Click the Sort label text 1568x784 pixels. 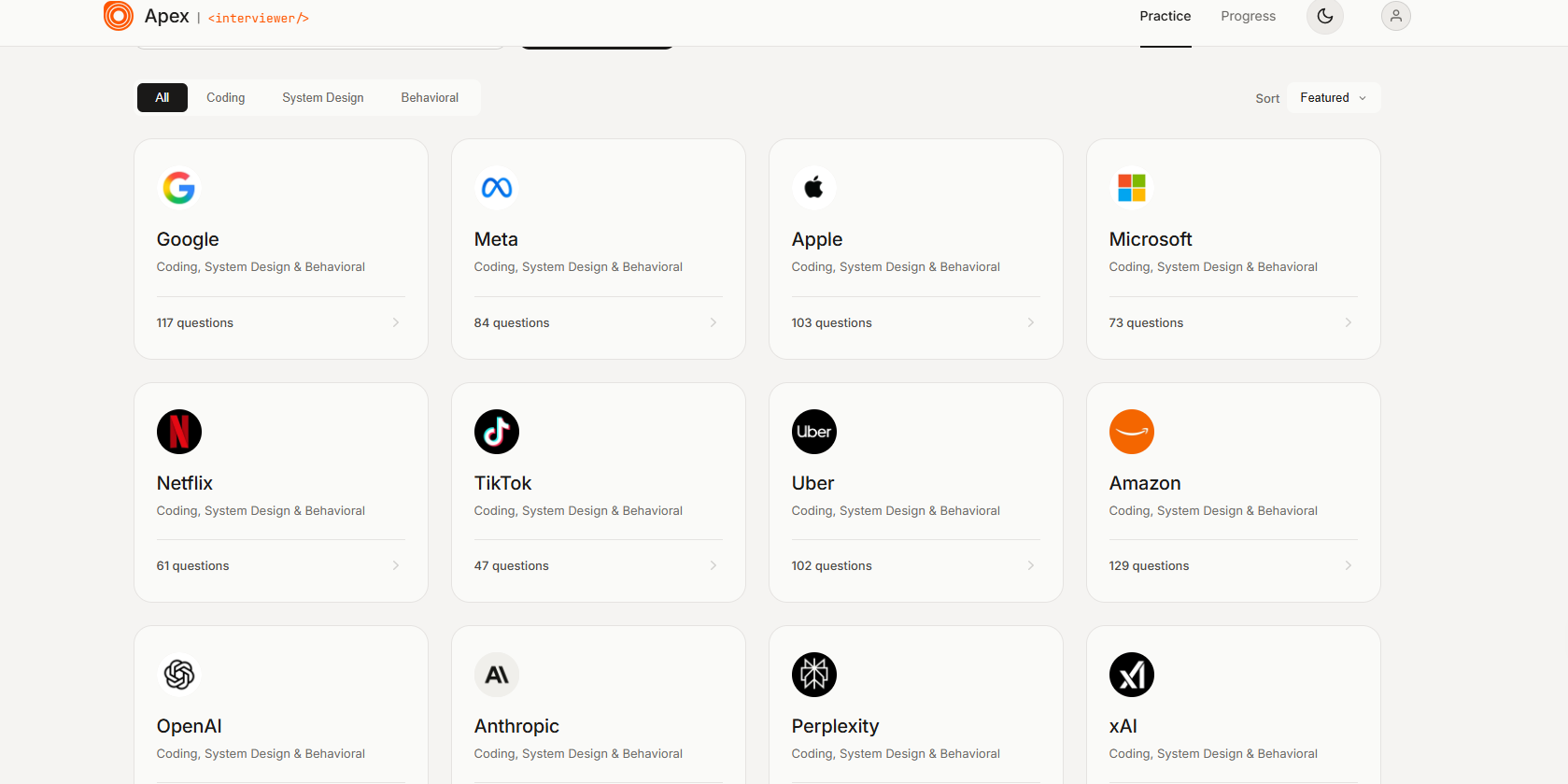point(1267,98)
